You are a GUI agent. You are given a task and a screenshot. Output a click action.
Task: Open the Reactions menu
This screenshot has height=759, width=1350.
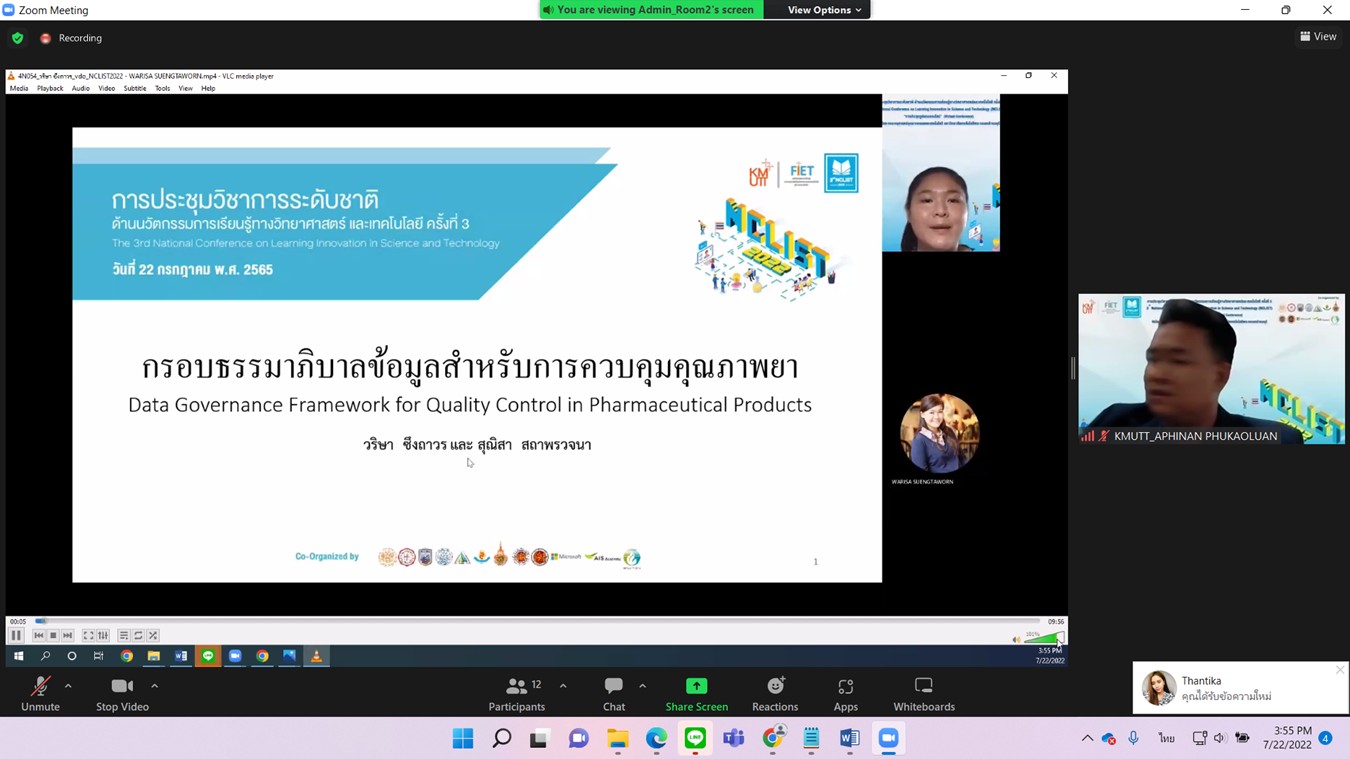pyautogui.click(x=775, y=693)
